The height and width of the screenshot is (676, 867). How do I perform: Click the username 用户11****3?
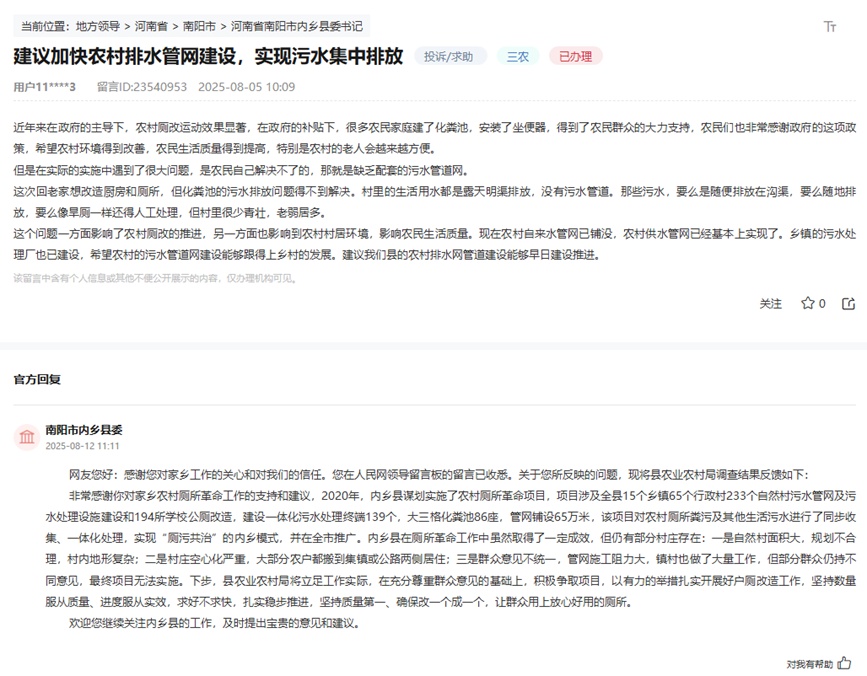point(45,87)
